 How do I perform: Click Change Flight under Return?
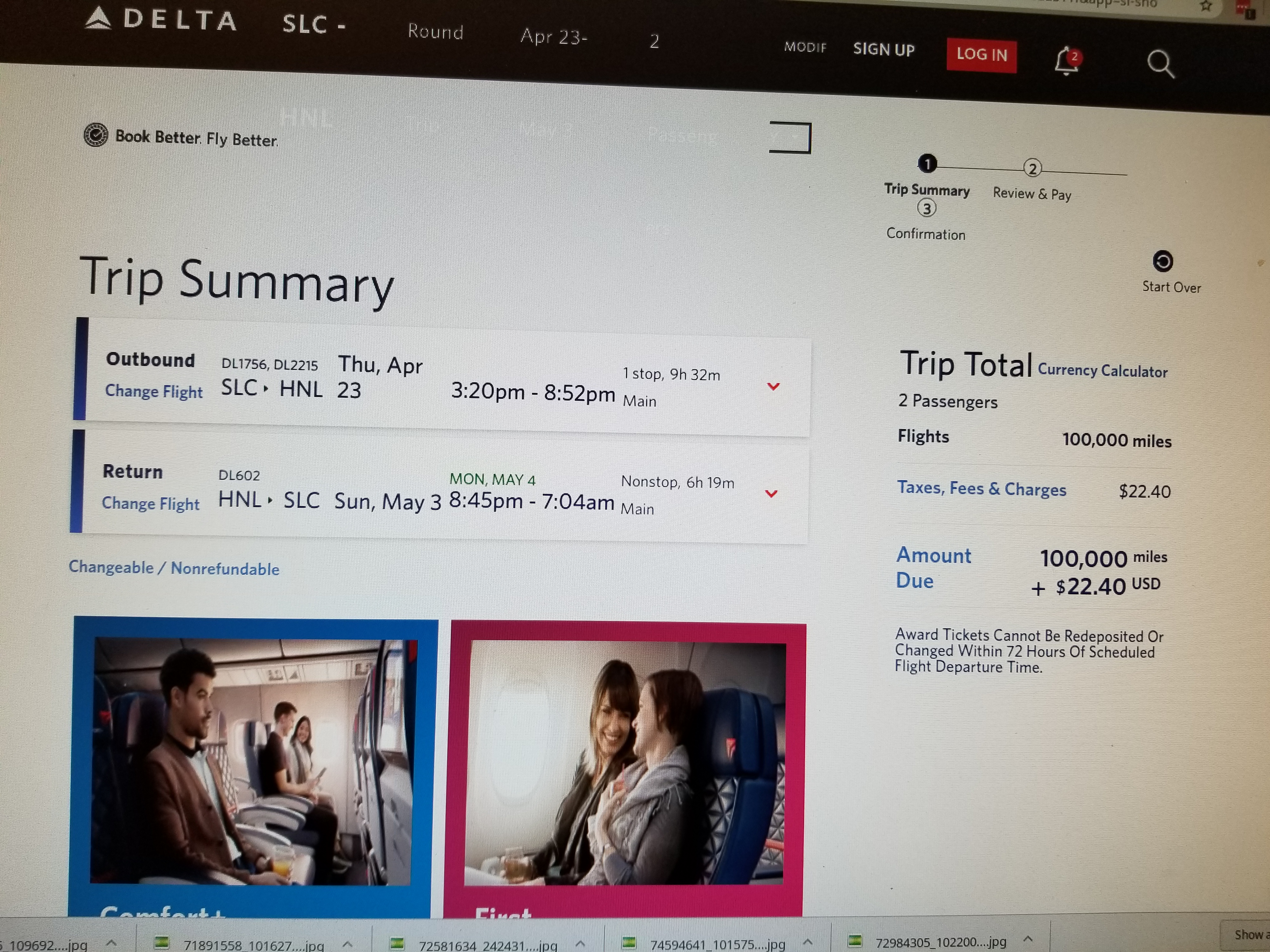(151, 503)
